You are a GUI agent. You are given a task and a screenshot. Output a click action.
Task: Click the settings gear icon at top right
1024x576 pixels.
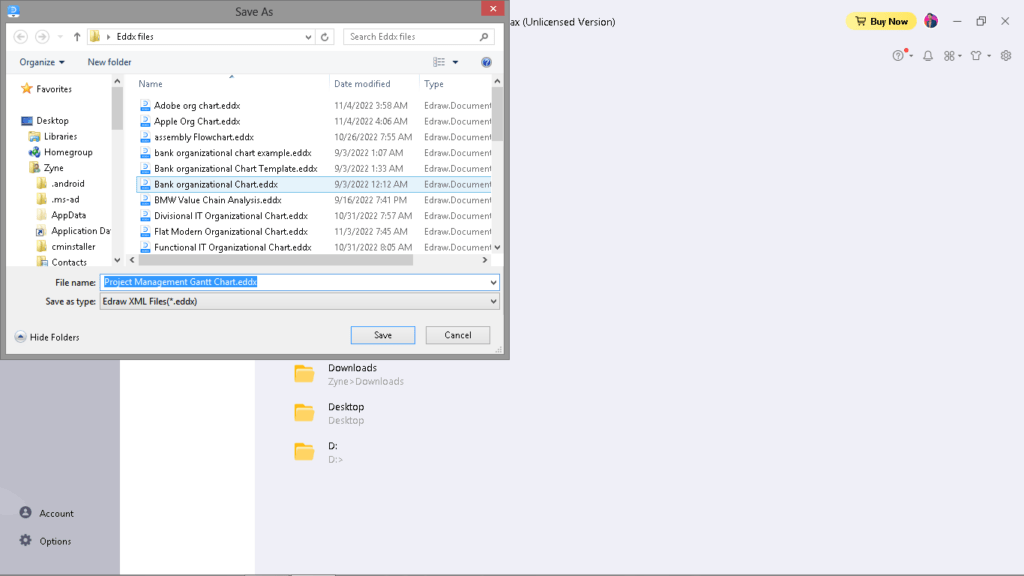[x=1006, y=56]
